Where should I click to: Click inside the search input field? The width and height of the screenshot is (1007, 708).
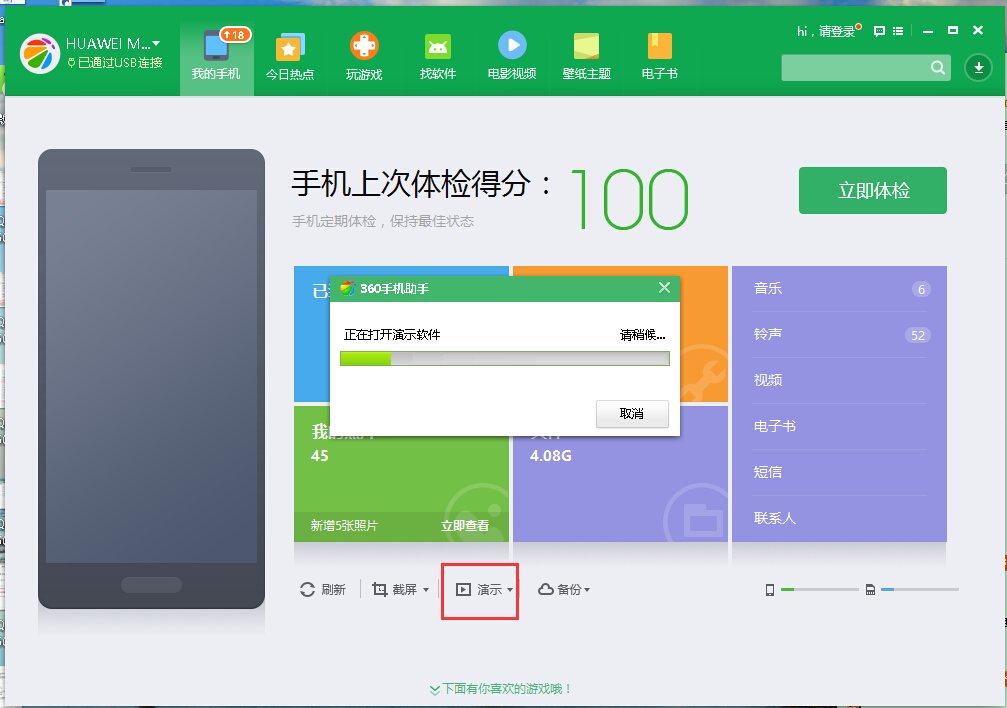[x=855, y=68]
